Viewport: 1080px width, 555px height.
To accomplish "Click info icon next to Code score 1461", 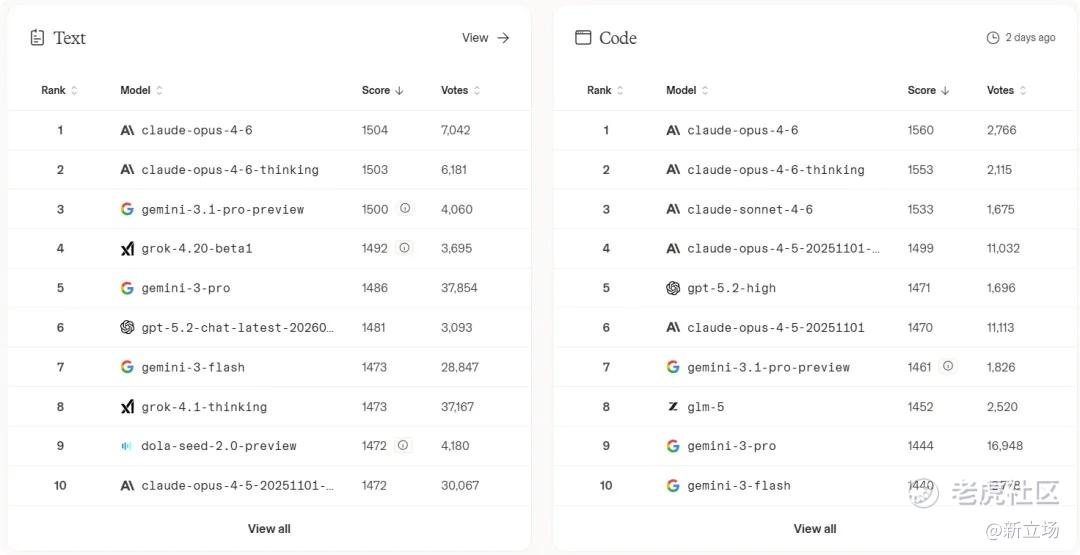I will tap(948, 366).
